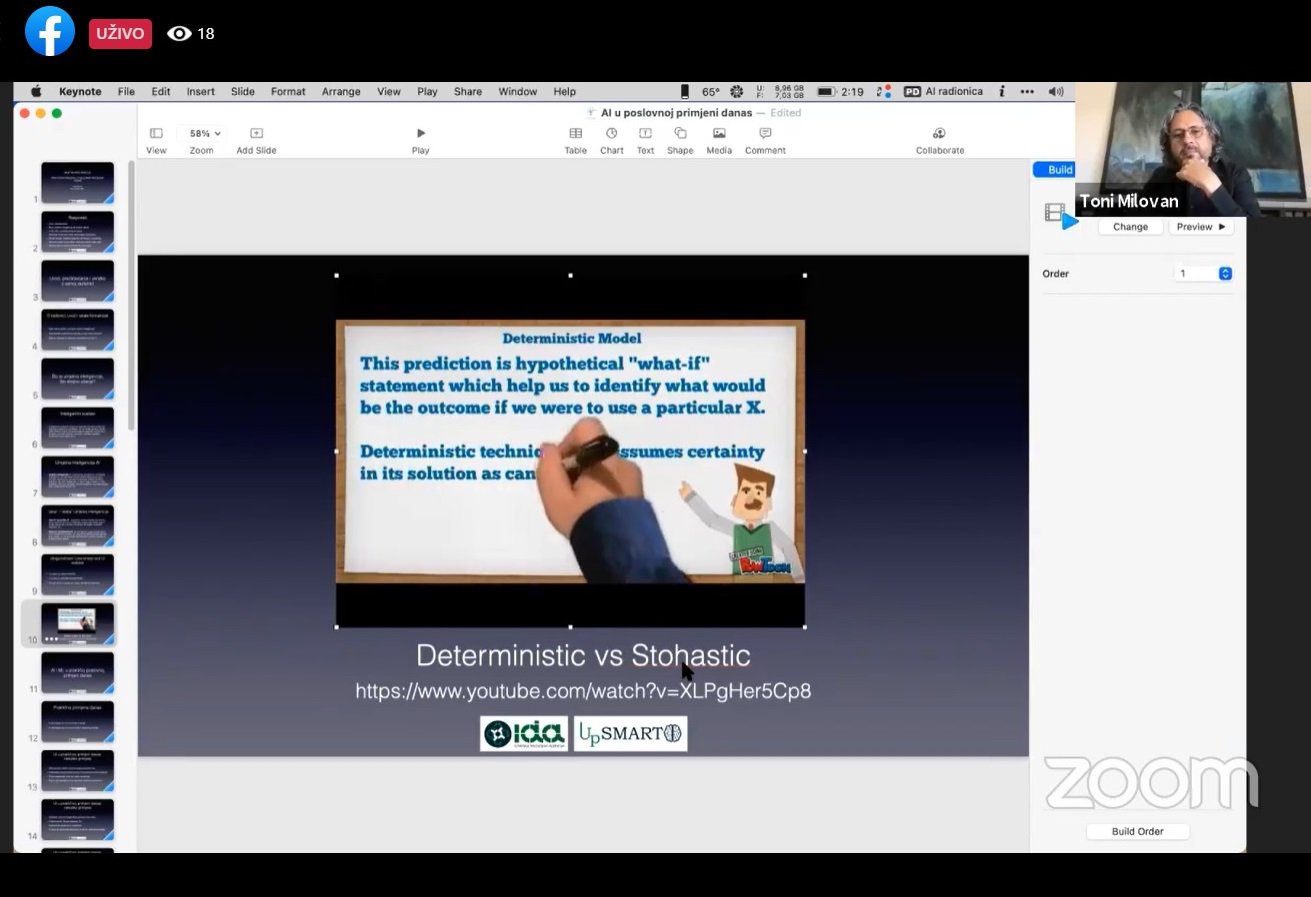This screenshot has width=1311, height=897.
Task: Start slideshow with Play toolbar button
Action: (421, 133)
